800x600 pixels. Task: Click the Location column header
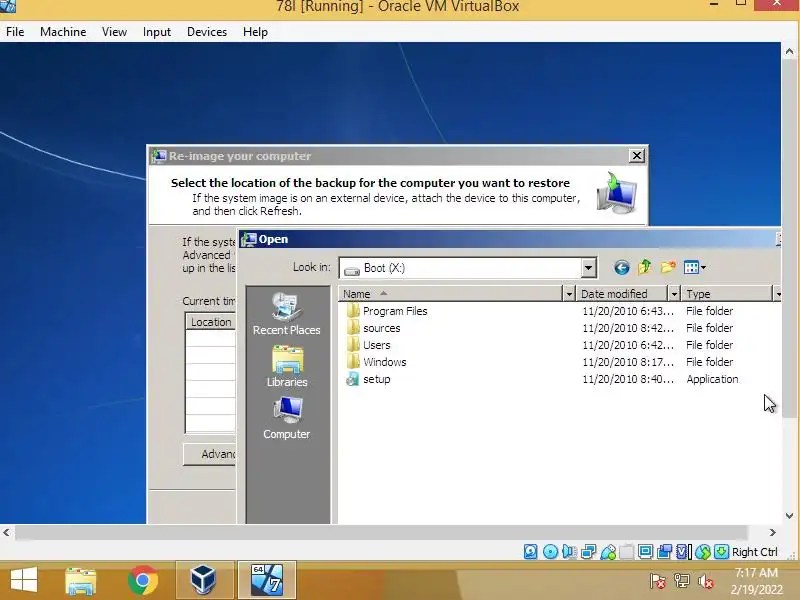pyautogui.click(x=211, y=322)
